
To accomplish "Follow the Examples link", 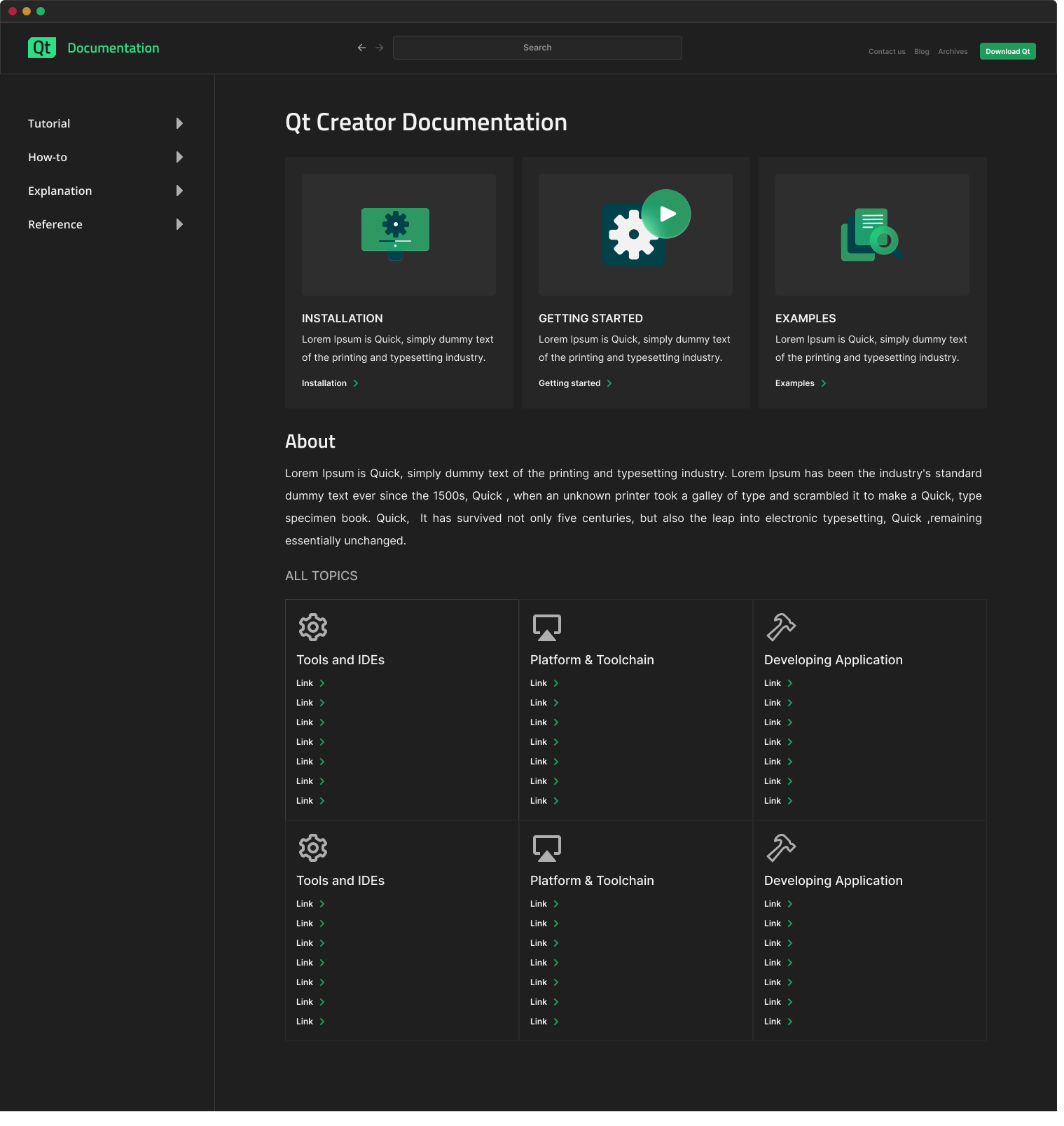I will (795, 383).
